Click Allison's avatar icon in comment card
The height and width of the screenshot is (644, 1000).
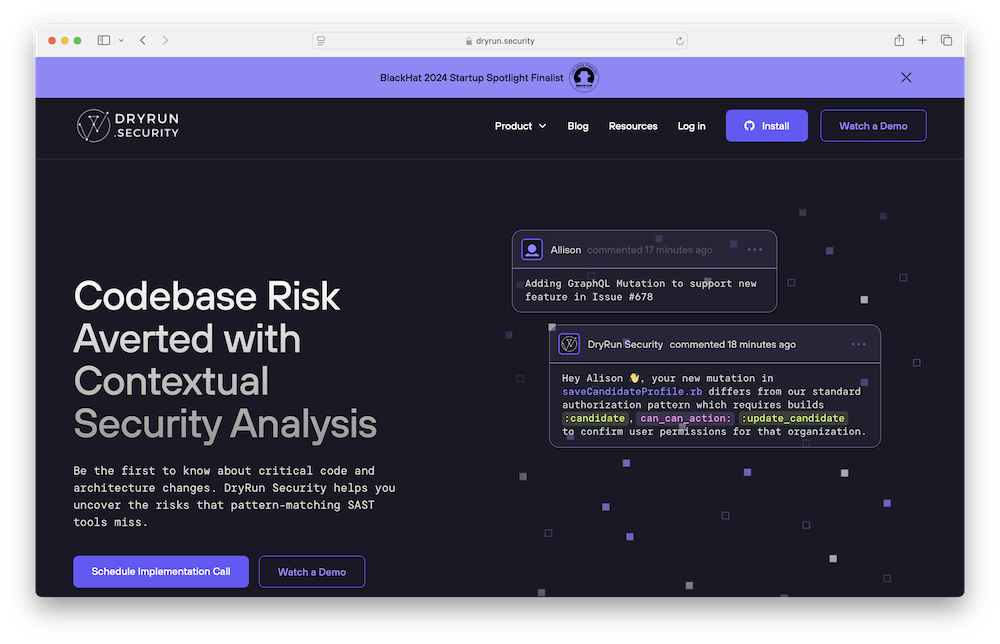(x=532, y=249)
